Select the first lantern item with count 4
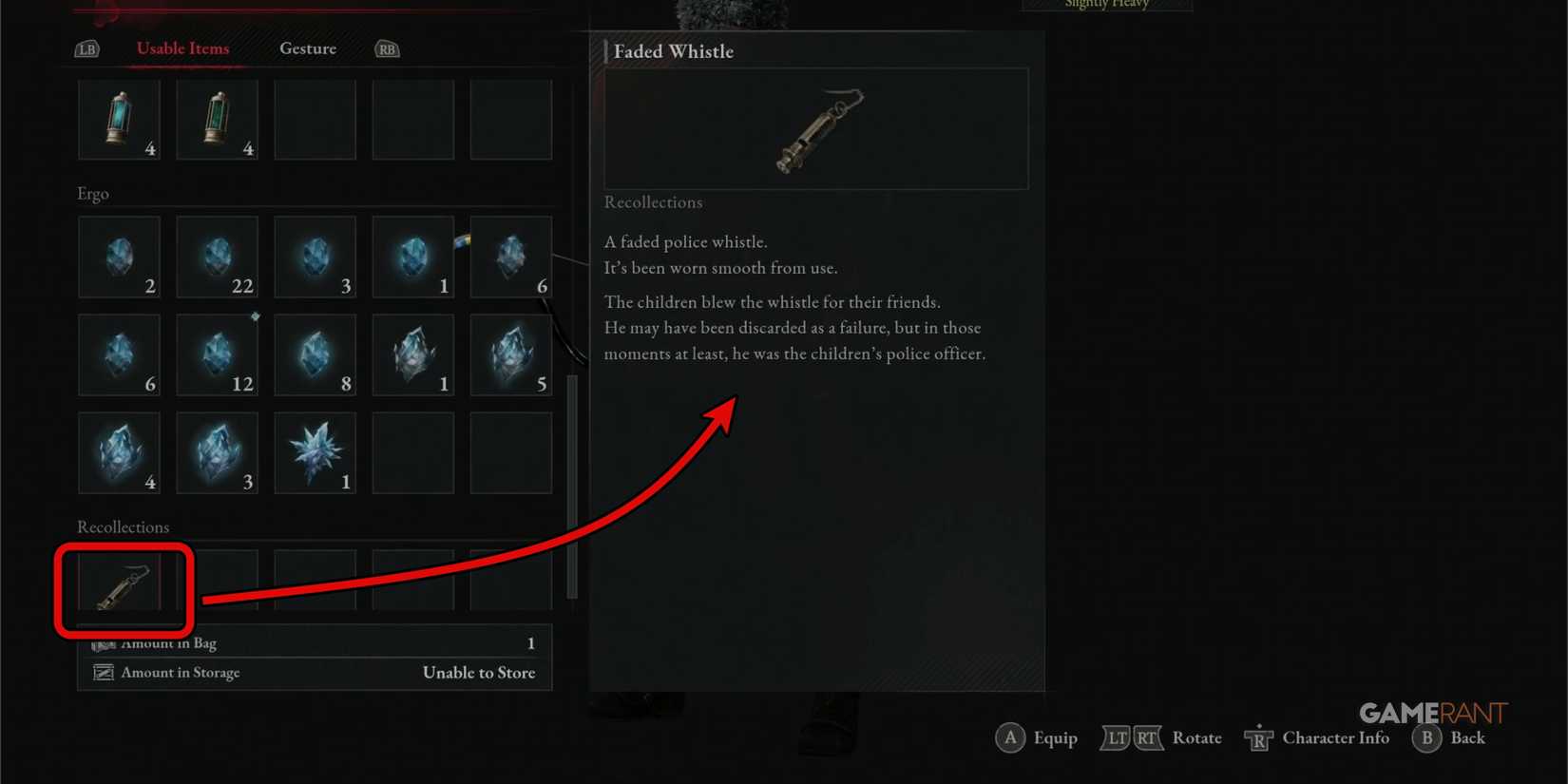The image size is (1568, 784). (x=119, y=120)
